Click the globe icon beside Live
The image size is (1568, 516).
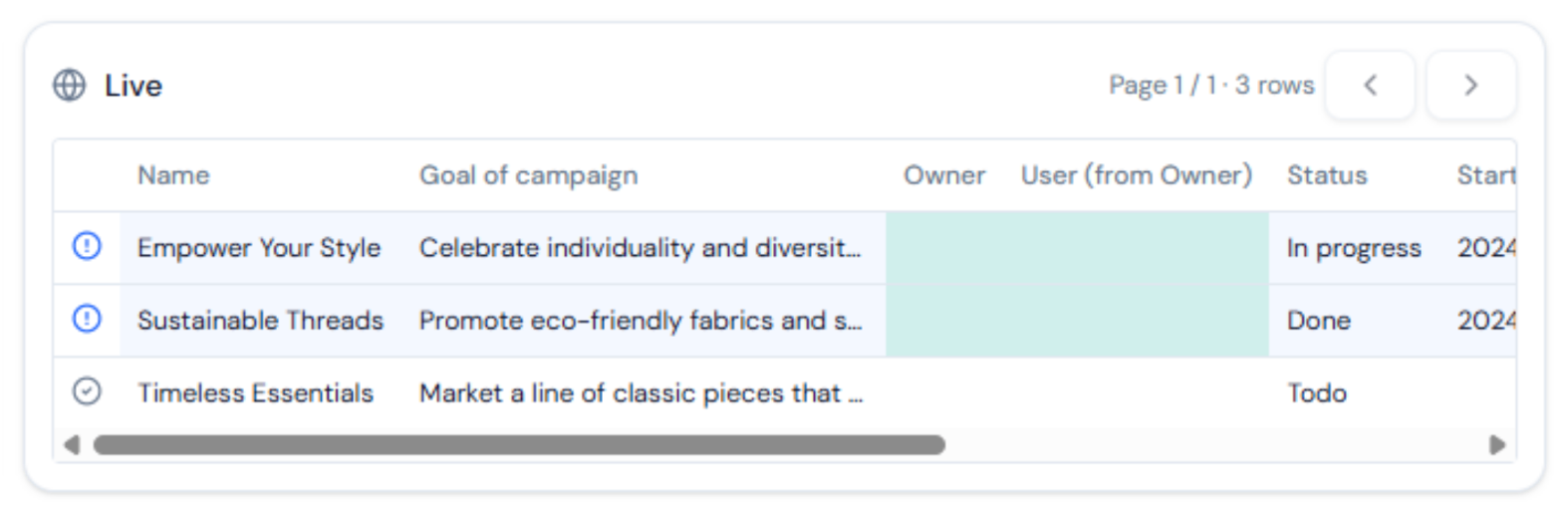click(x=69, y=86)
